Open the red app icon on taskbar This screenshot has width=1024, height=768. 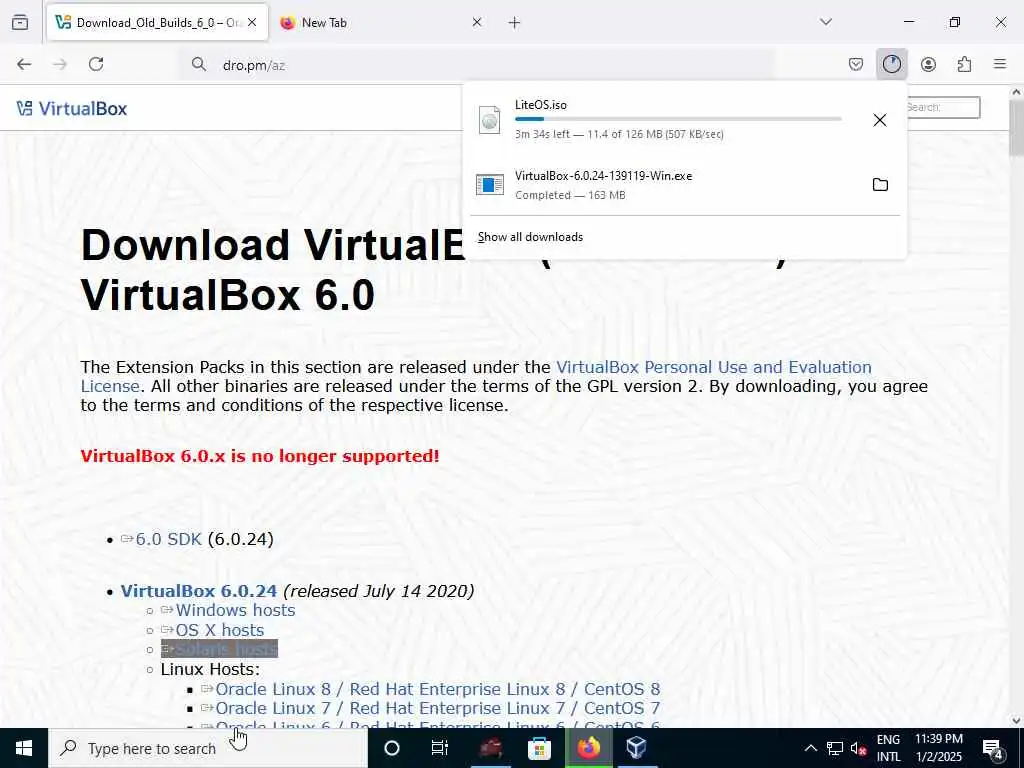[x=490, y=748]
